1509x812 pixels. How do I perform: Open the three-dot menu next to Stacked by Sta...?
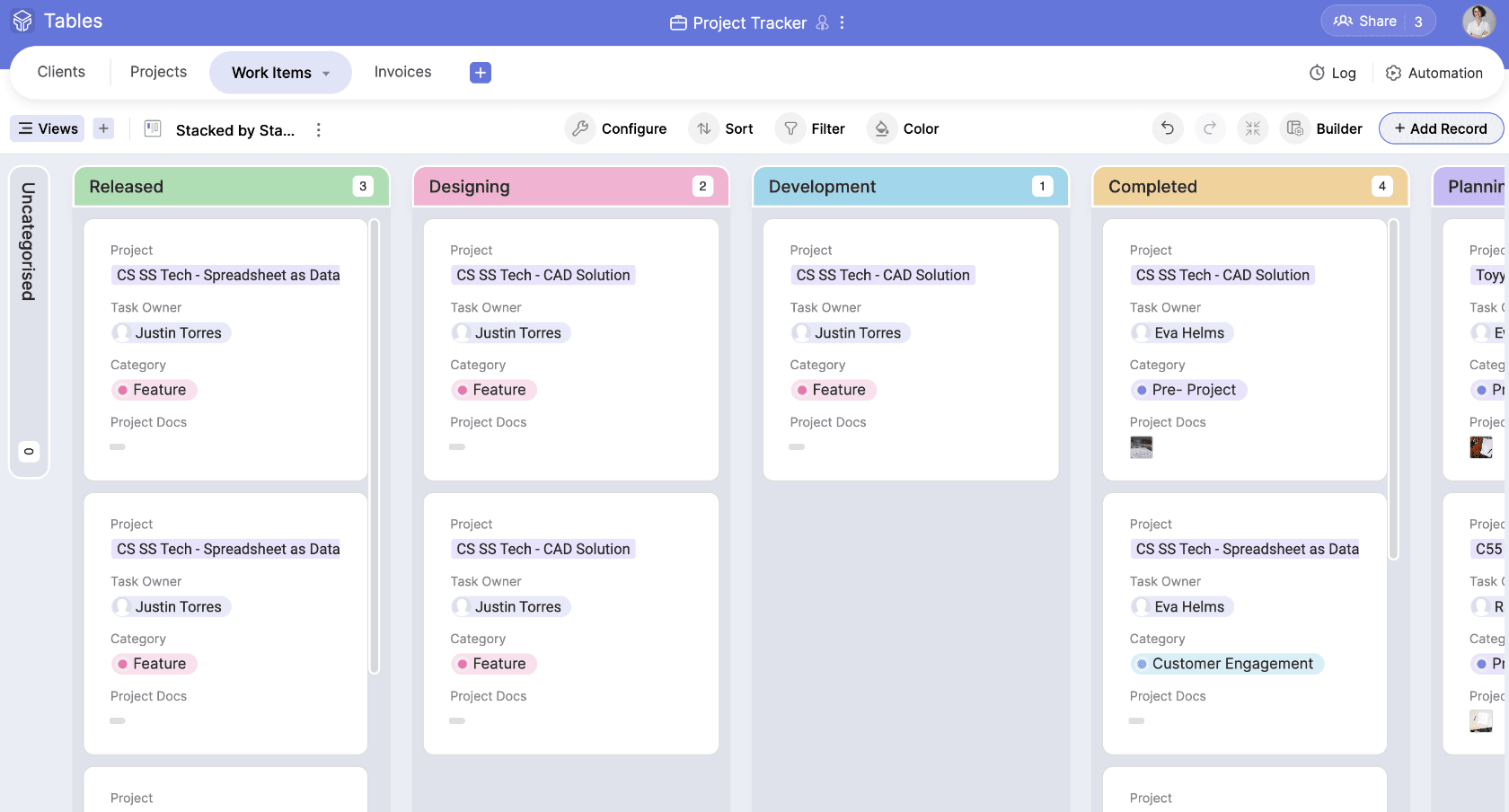[319, 129]
